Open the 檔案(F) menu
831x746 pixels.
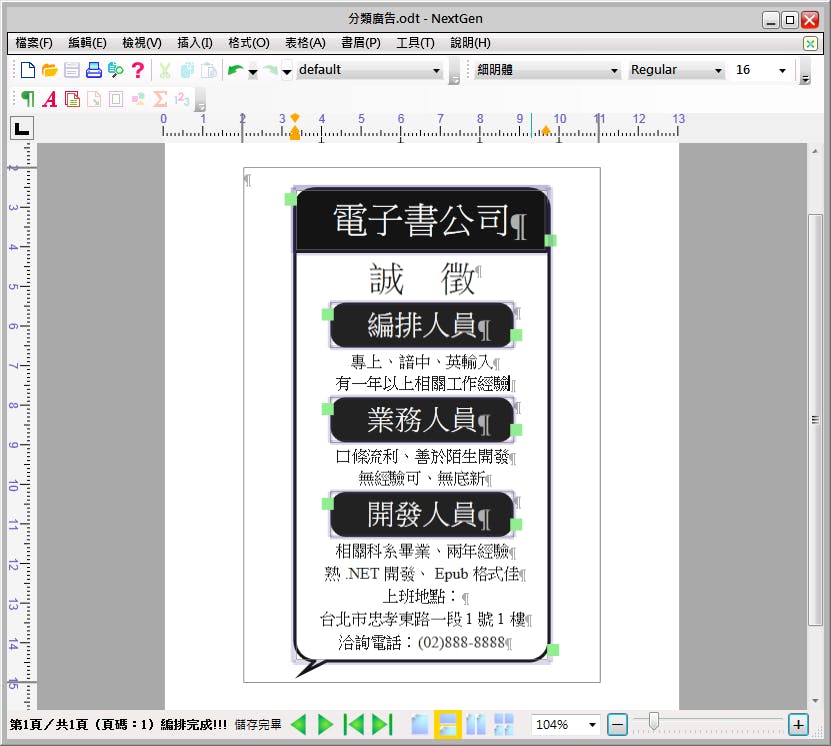click(34, 43)
